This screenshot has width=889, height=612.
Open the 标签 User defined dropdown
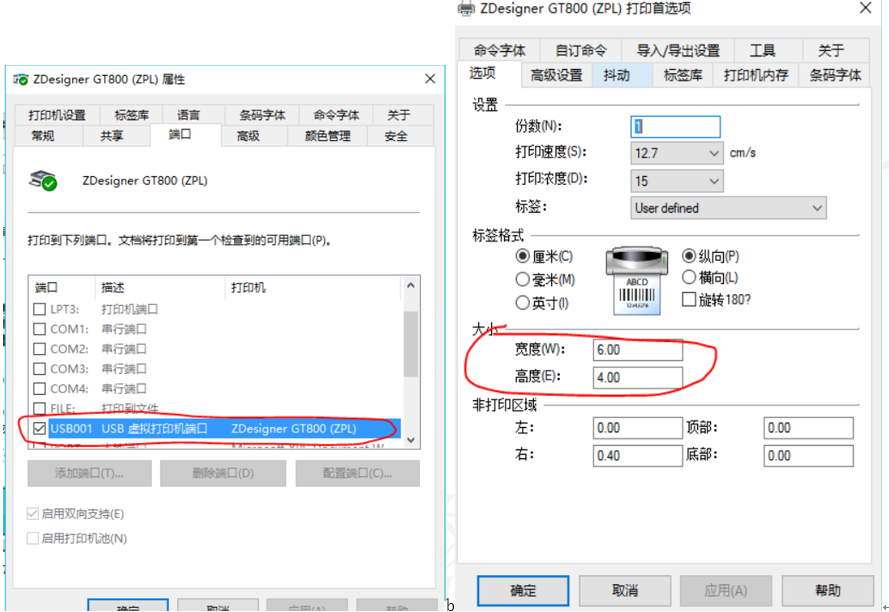point(728,208)
